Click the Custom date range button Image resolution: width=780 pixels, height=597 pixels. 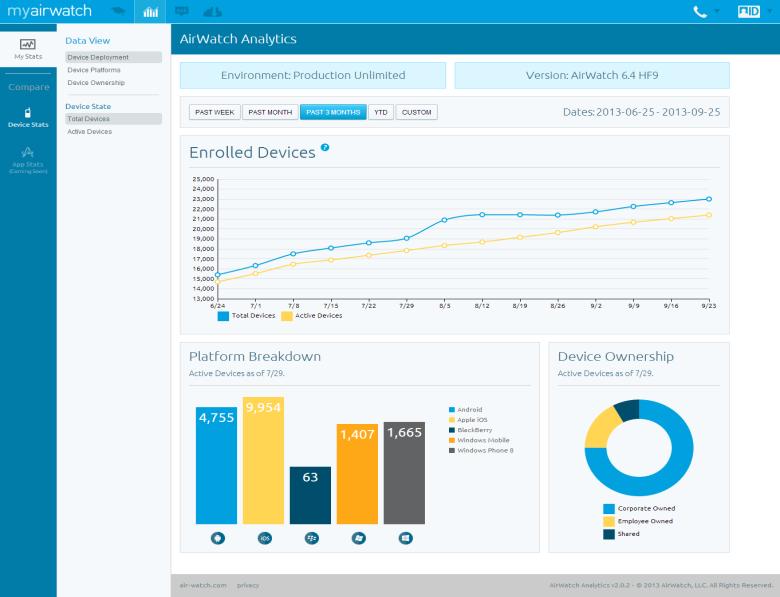click(417, 112)
